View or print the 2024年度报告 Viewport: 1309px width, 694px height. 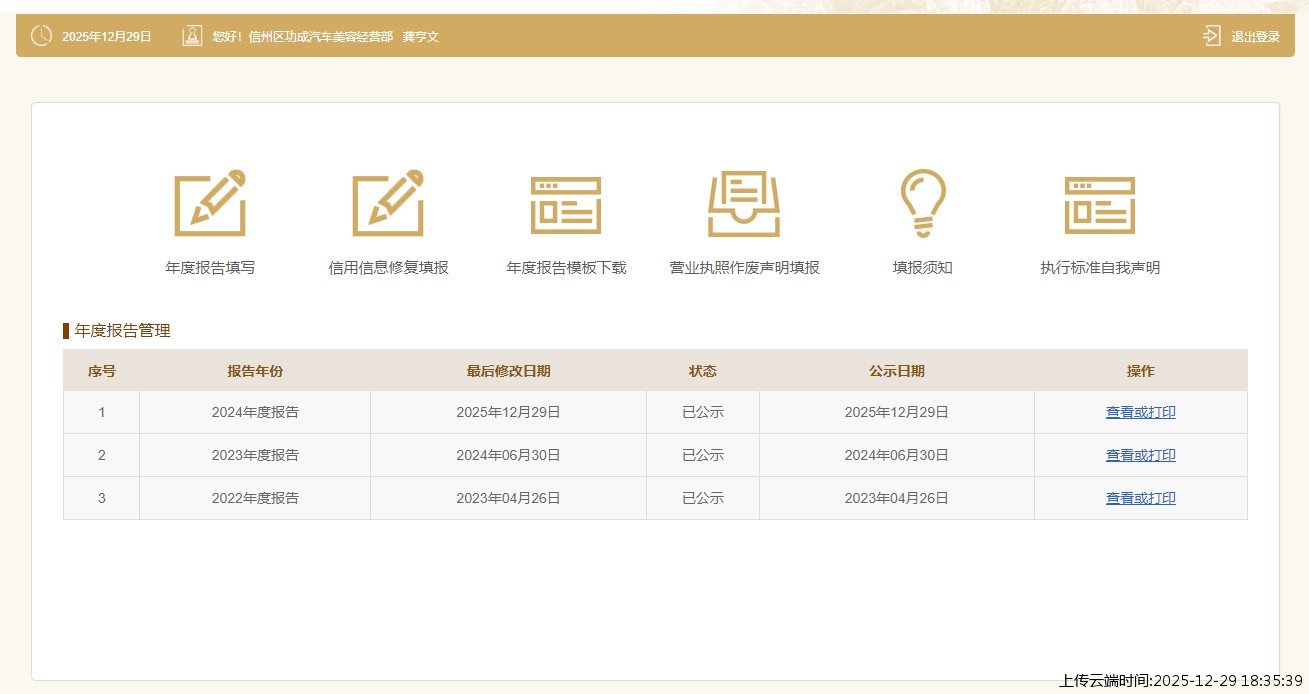[1140, 412]
